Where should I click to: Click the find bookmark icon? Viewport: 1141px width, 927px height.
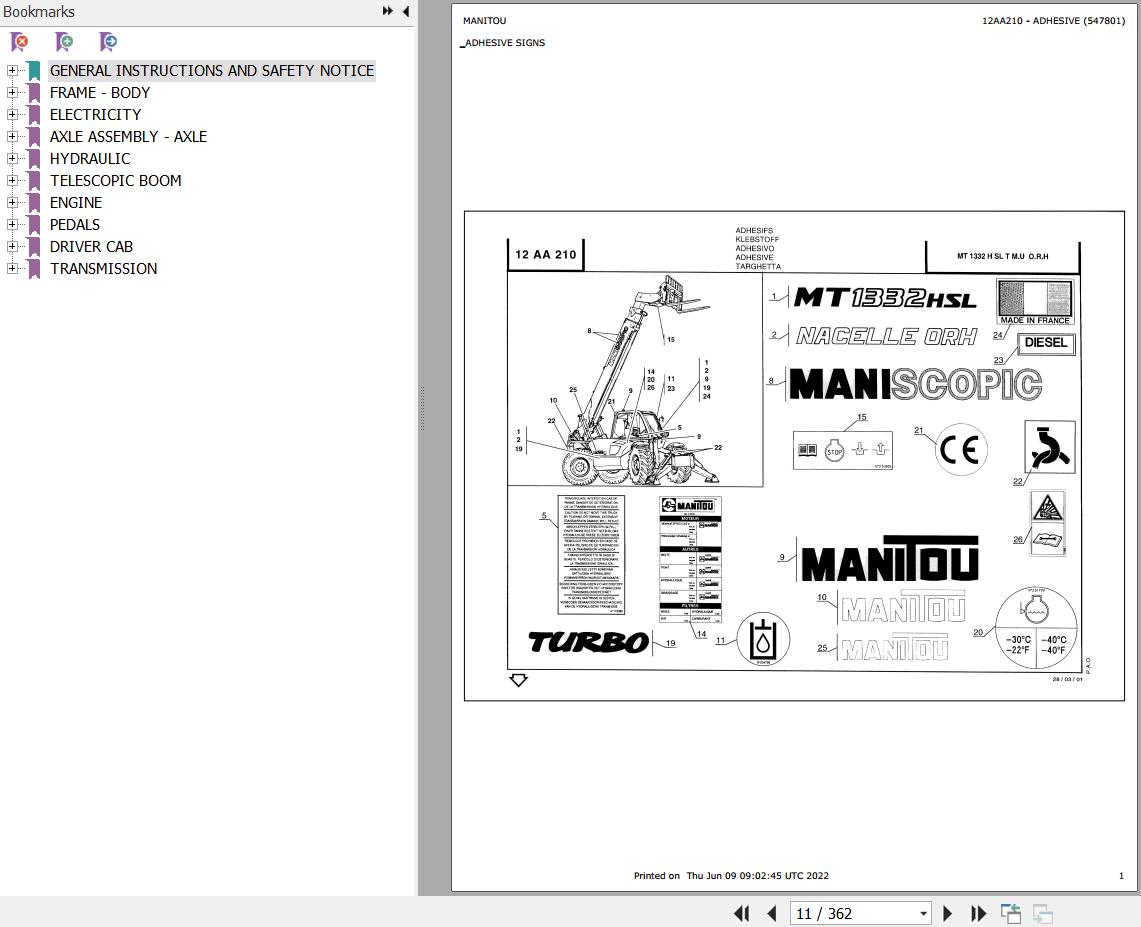(108, 42)
